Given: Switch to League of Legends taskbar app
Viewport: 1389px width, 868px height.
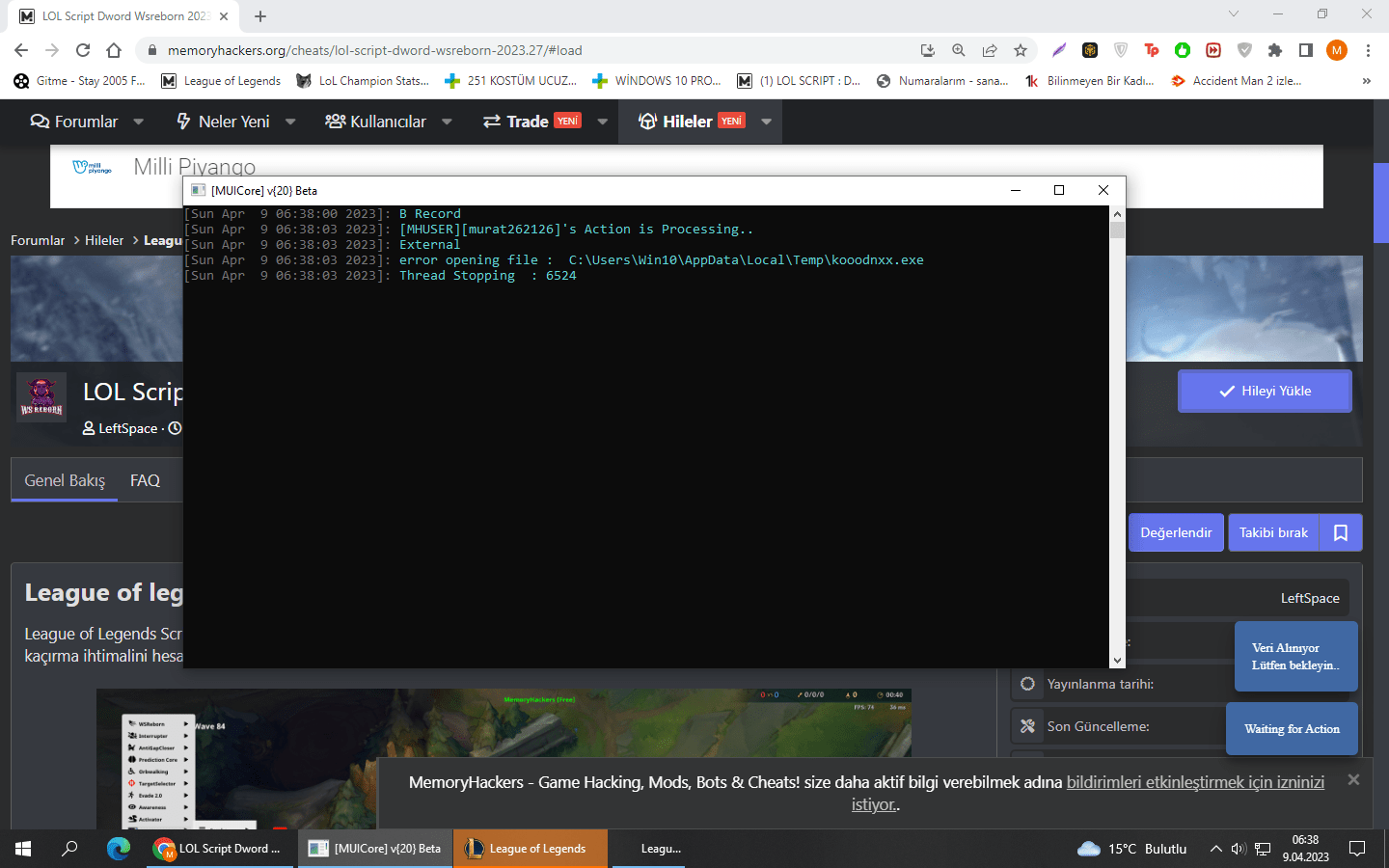Looking at the screenshot, I should point(531,849).
